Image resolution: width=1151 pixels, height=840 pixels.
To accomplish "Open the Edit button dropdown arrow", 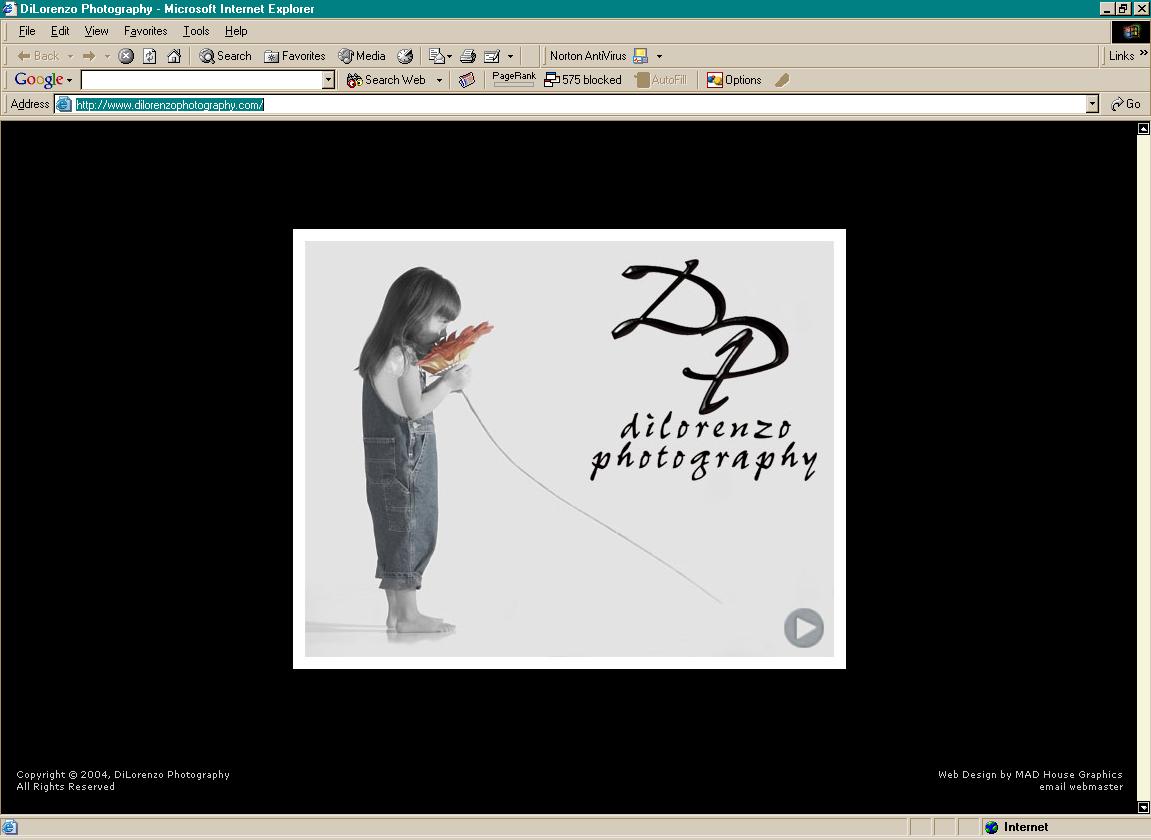I will 510,56.
